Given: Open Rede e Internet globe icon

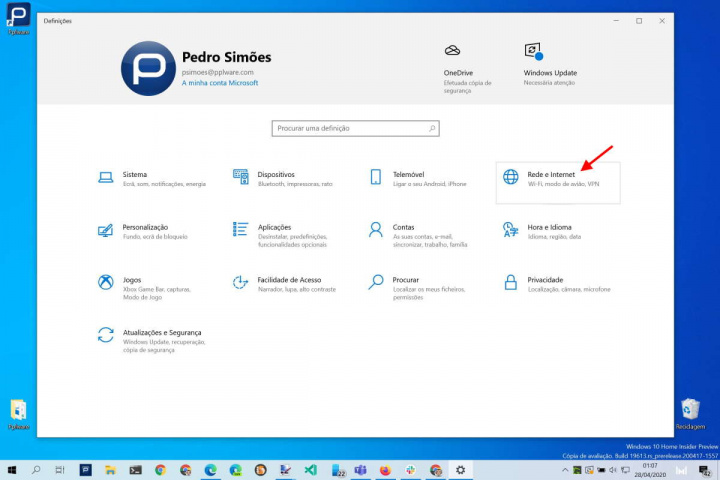Looking at the screenshot, I should 511,177.
